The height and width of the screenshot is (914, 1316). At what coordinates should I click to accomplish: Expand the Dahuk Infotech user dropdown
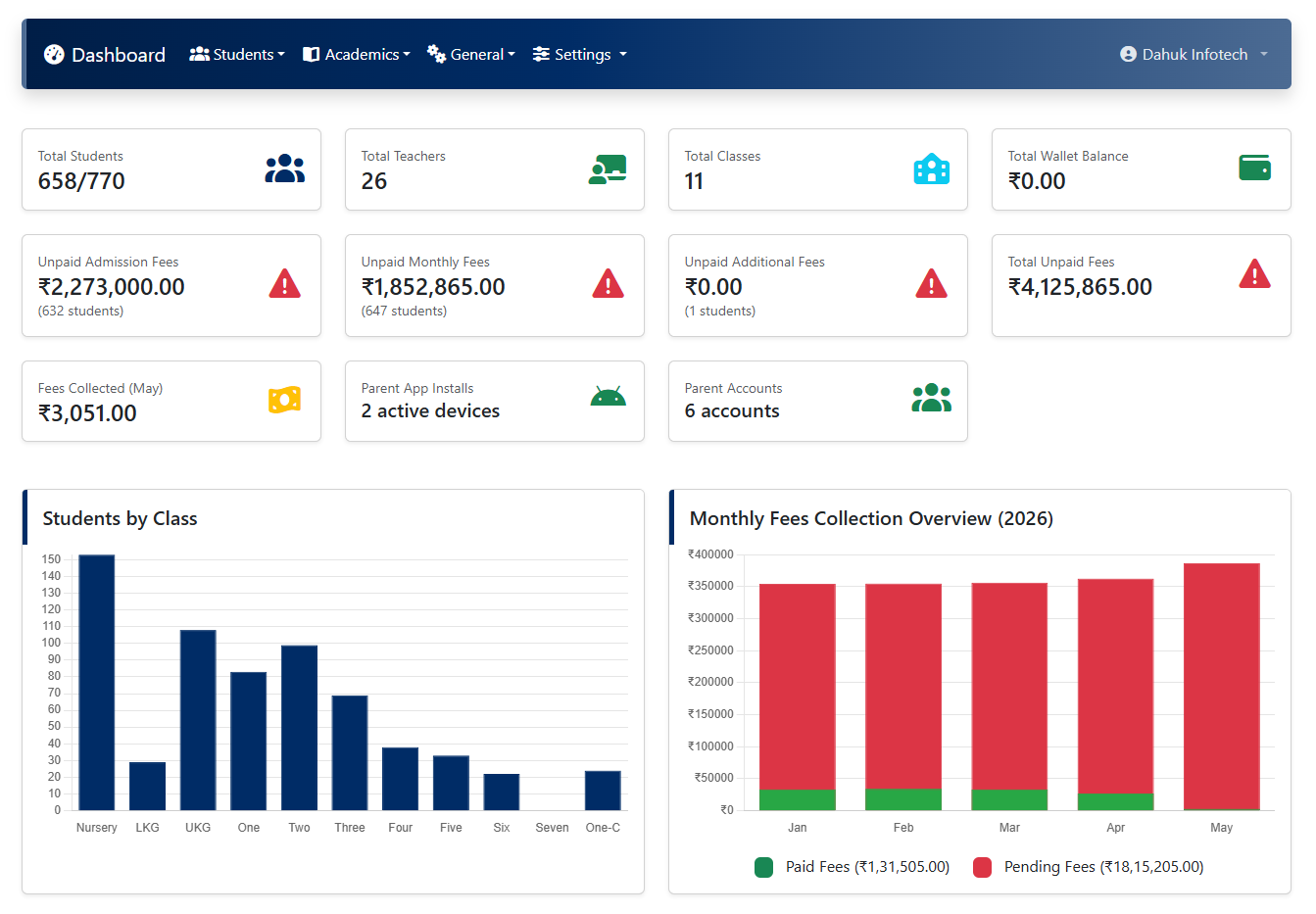[x=1194, y=54]
